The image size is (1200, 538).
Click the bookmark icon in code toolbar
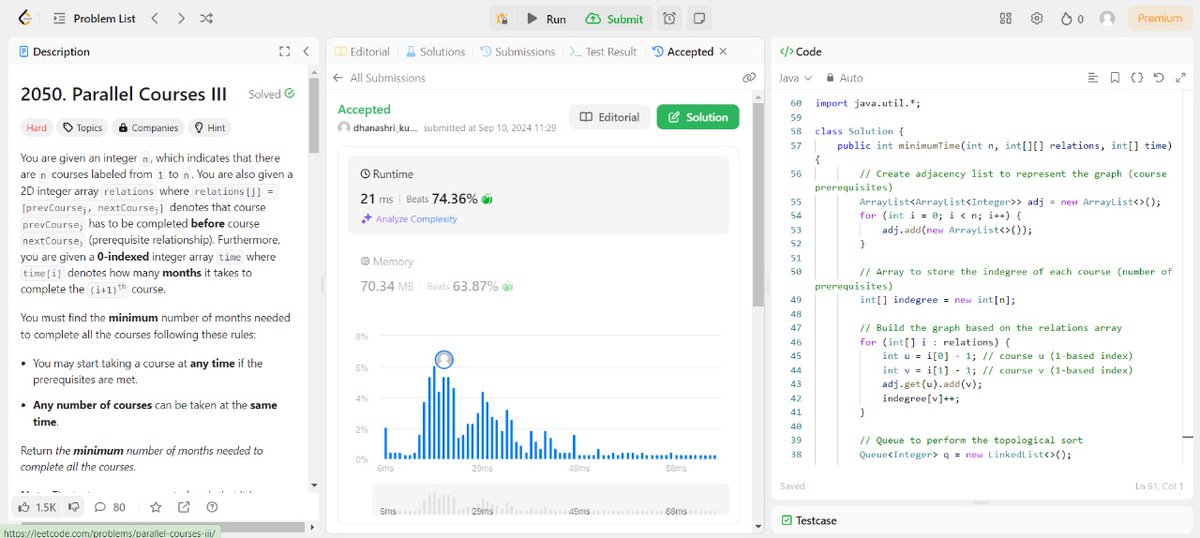pyautogui.click(x=1114, y=77)
